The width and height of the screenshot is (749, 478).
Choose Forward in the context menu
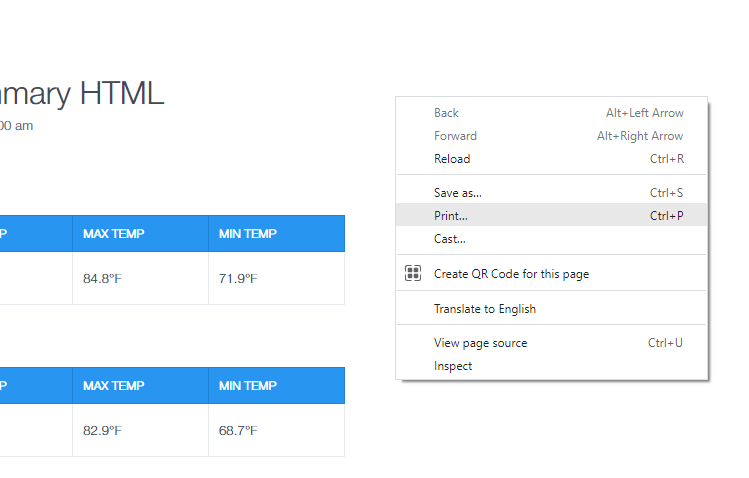455,136
